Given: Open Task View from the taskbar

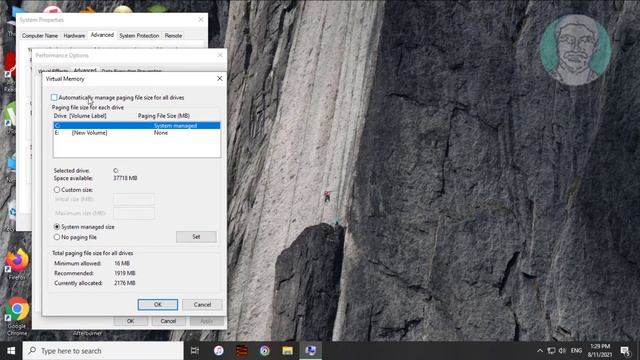Looking at the screenshot, I should pos(195,351).
